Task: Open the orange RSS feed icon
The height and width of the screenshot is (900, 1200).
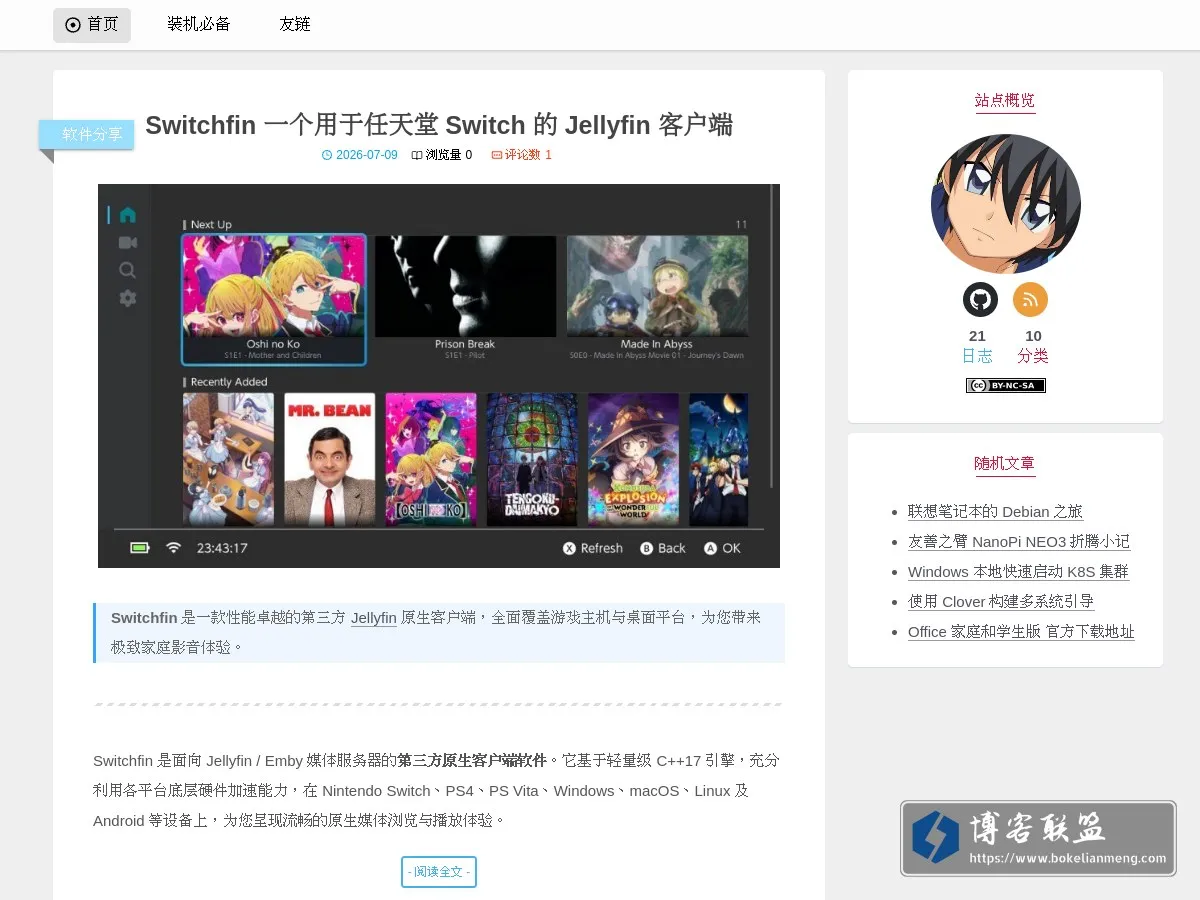Action: 1030,299
